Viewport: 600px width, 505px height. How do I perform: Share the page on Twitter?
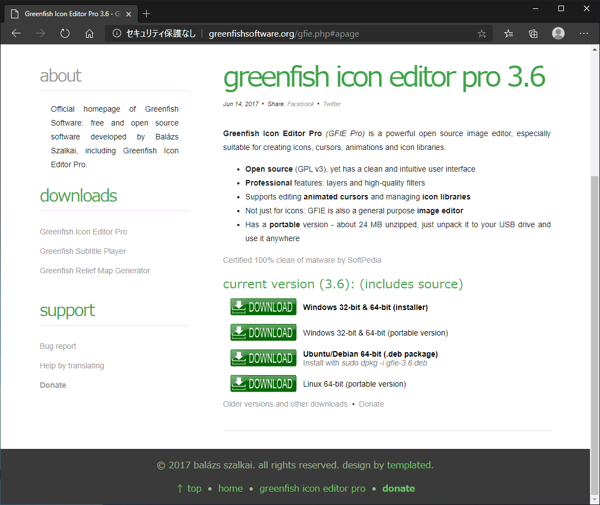coord(332,104)
